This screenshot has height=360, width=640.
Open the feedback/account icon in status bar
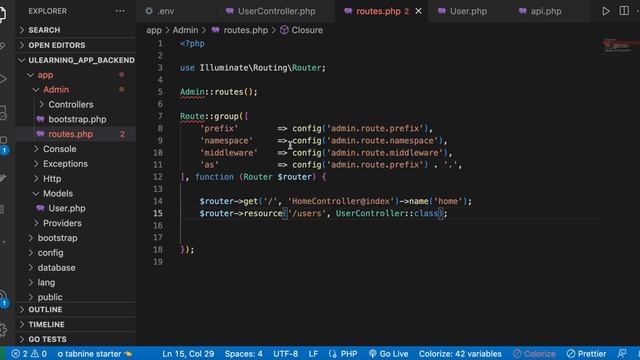(622, 354)
